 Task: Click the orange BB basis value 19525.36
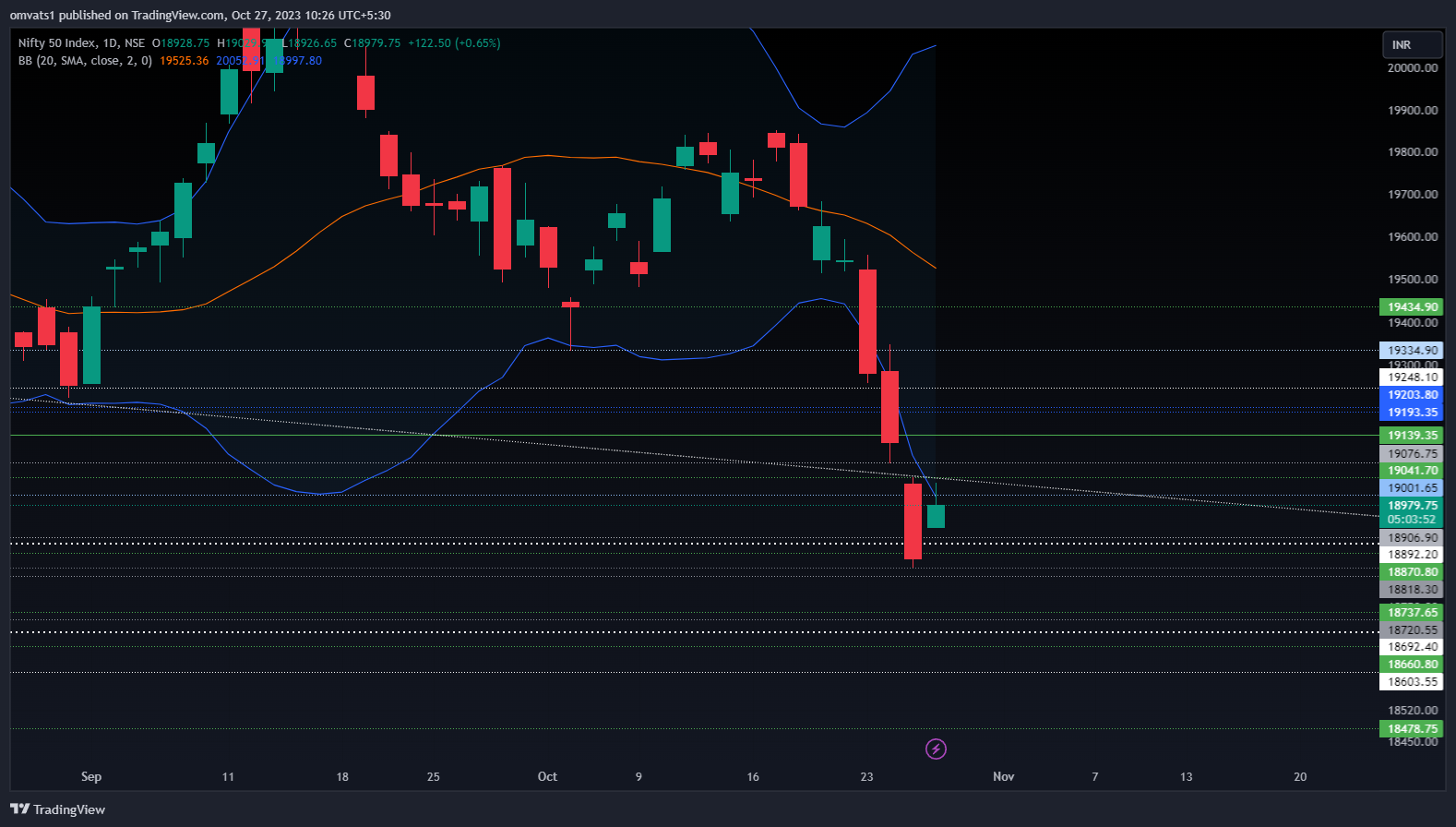184,61
